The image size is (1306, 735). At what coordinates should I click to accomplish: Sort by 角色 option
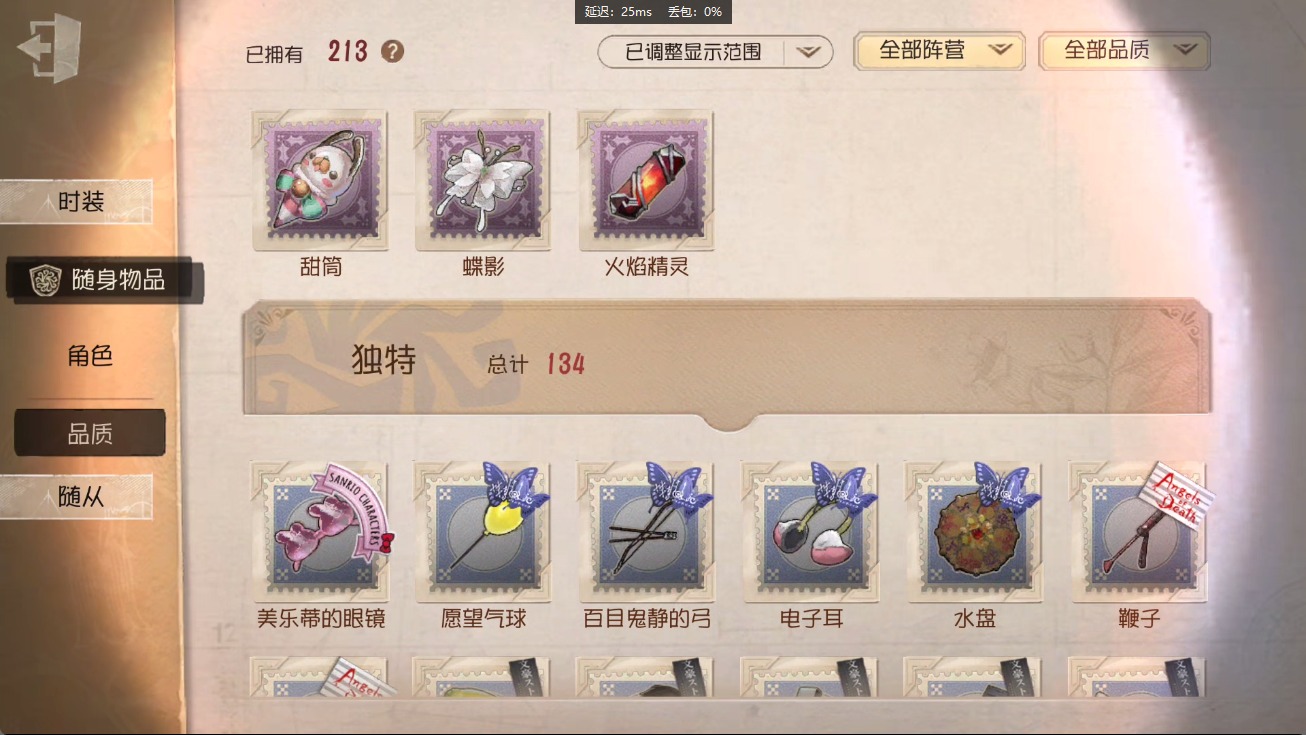pos(90,356)
